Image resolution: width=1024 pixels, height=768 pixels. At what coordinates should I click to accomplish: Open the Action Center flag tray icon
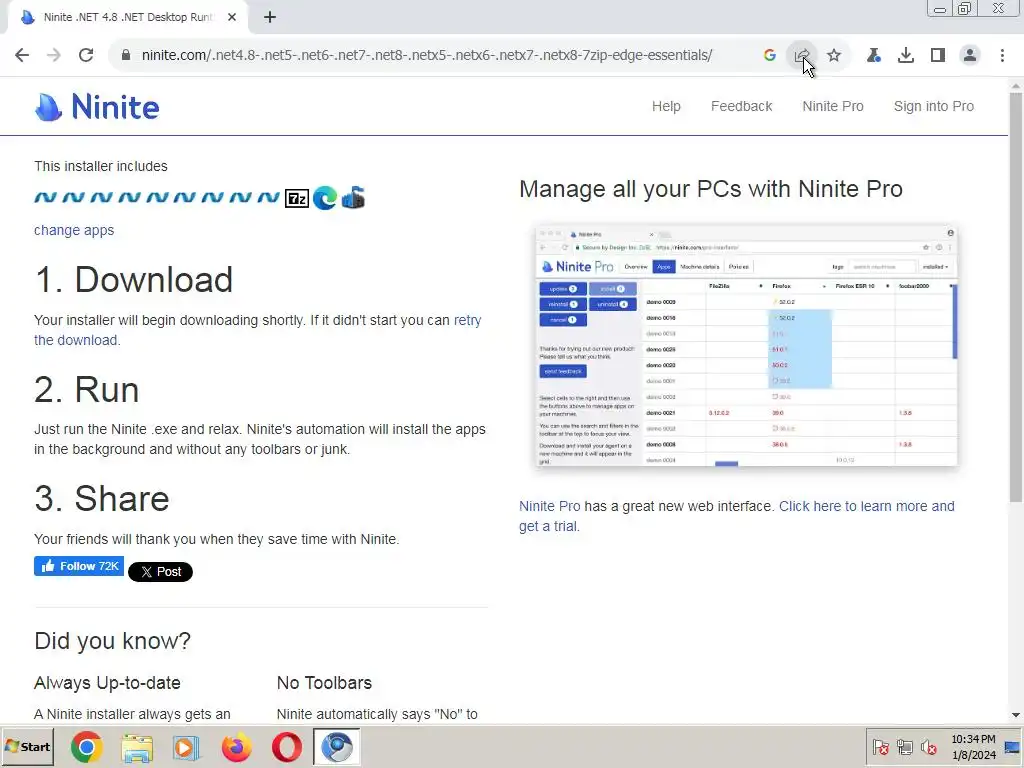point(880,747)
